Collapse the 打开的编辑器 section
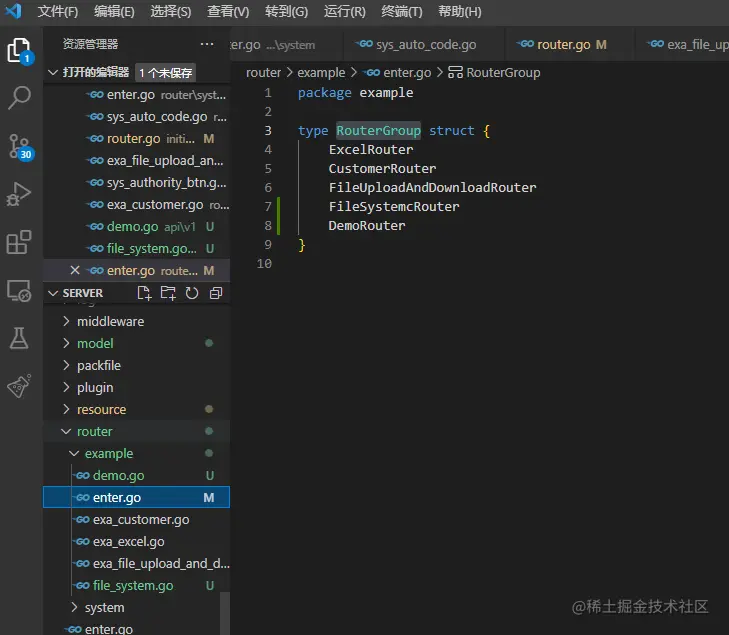The image size is (729, 635). pyautogui.click(x=96, y=73)
